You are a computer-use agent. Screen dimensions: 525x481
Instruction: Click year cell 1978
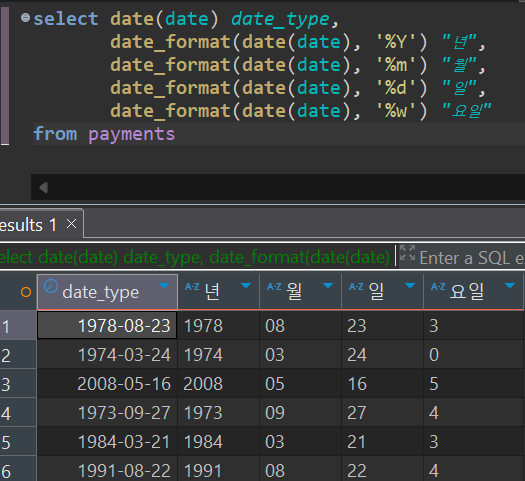[x=219, y=325]
